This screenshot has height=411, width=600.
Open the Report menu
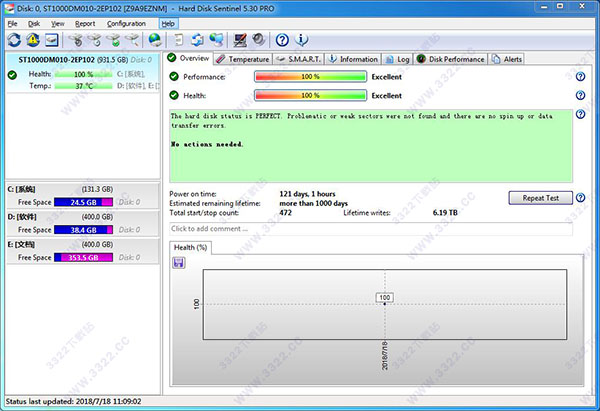(x=85, y=24)
